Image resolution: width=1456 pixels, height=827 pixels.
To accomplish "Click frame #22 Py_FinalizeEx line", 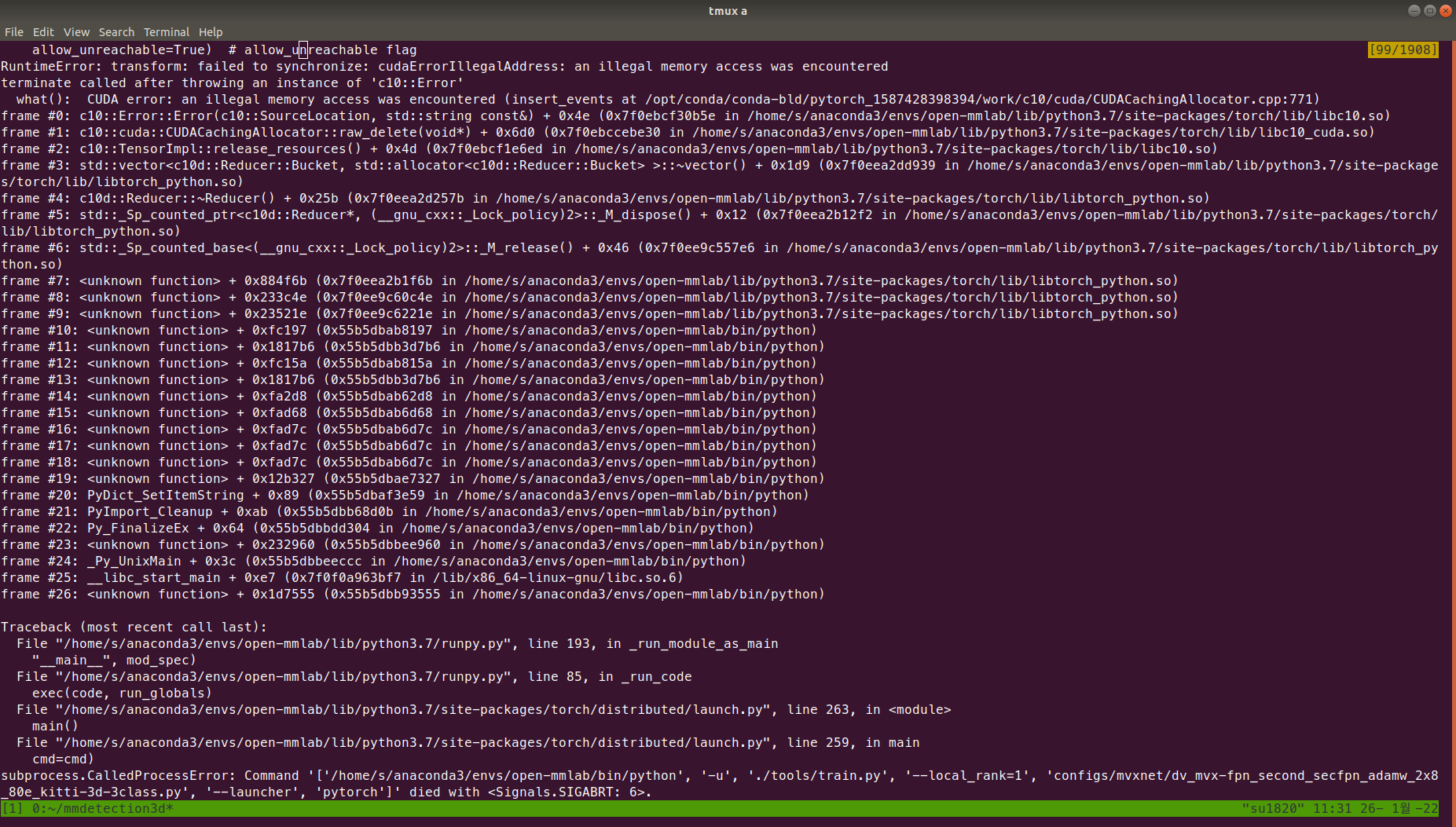I will [x=378, y=529].
